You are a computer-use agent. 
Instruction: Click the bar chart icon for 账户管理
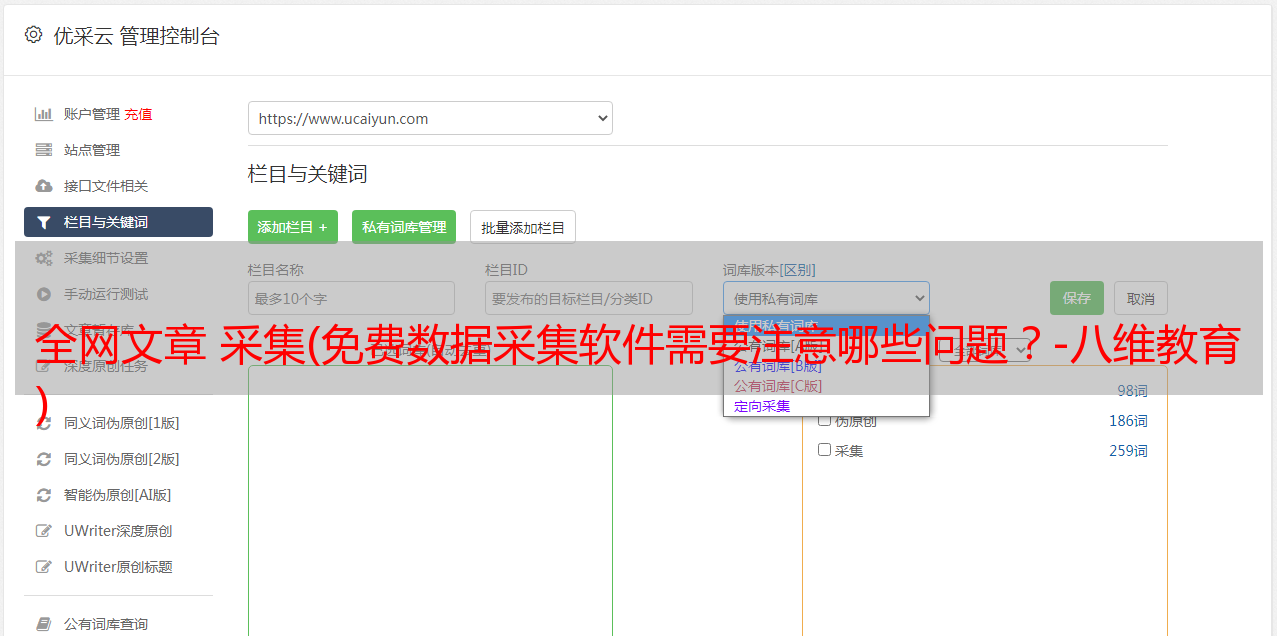(44, 114)
